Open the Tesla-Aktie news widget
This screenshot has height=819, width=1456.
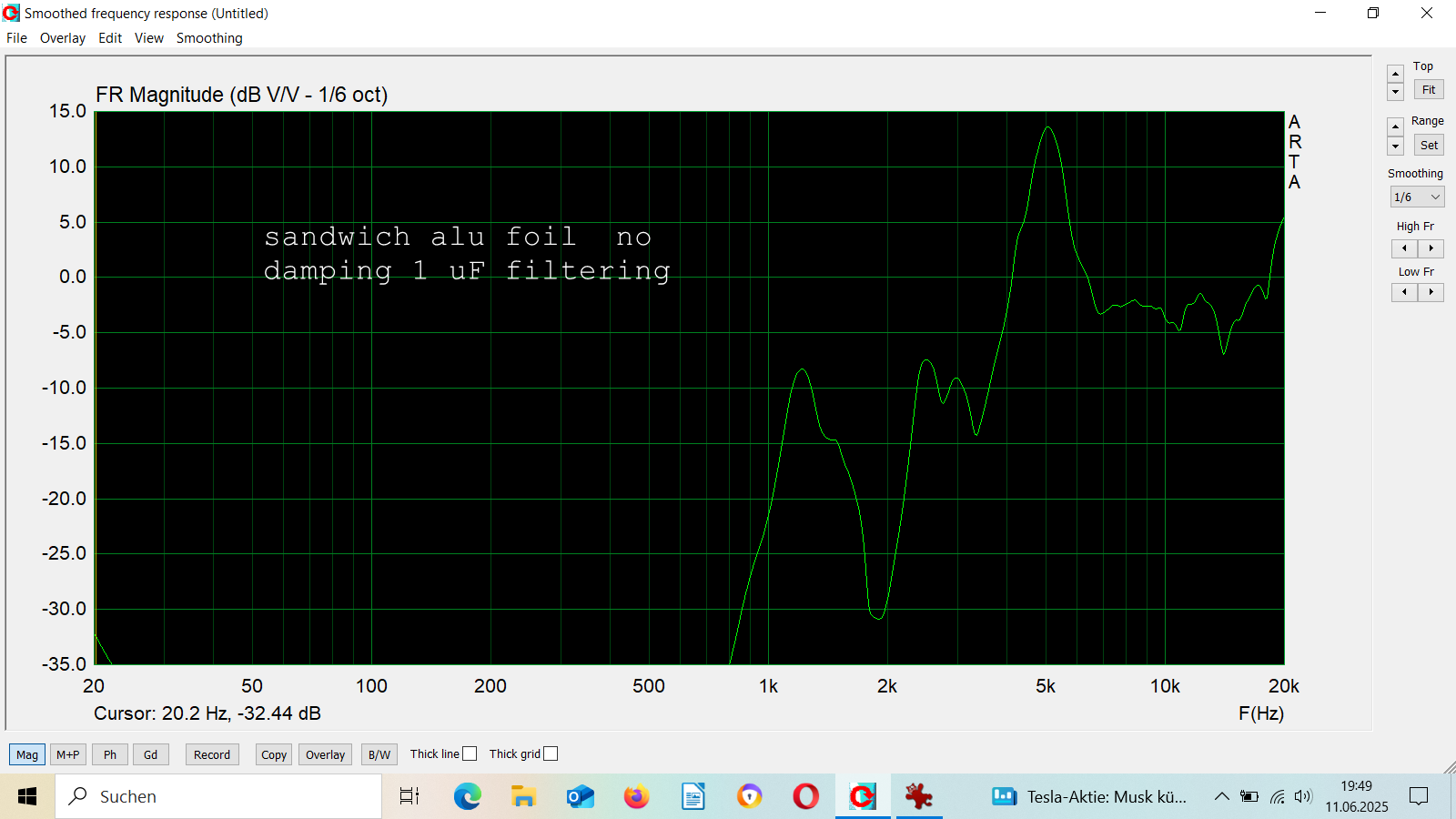(x=1089, y=796)
